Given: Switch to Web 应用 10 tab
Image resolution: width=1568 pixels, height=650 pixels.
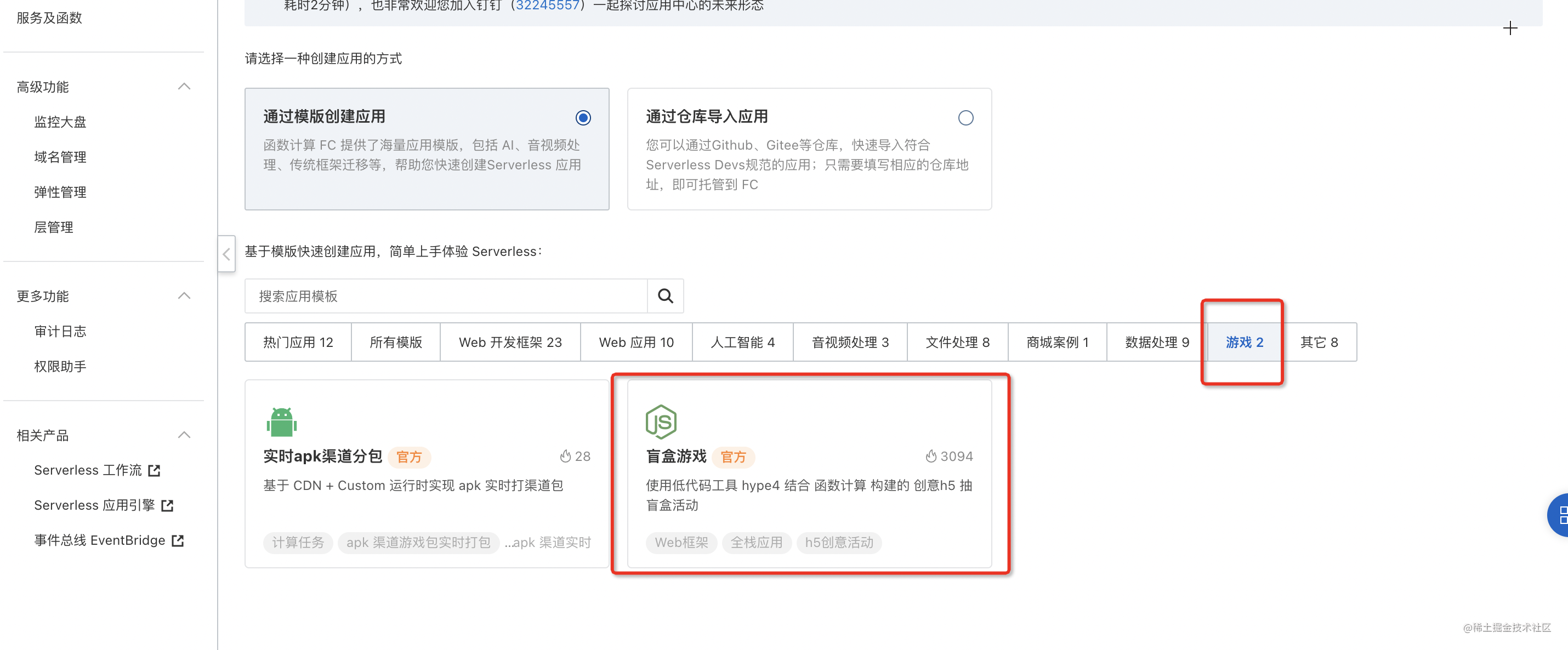Looking at the screenshot, I should pyautogui.click(x=636, y=343).
